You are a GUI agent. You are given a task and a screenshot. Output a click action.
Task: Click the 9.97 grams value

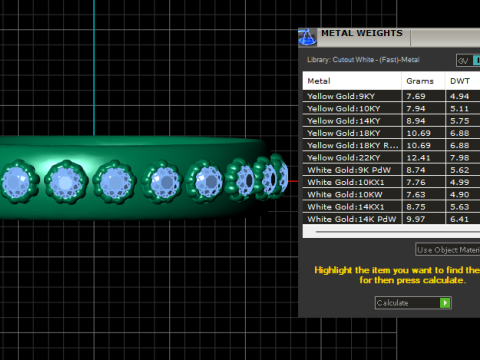pyautogui.click(x=416, y=219)
